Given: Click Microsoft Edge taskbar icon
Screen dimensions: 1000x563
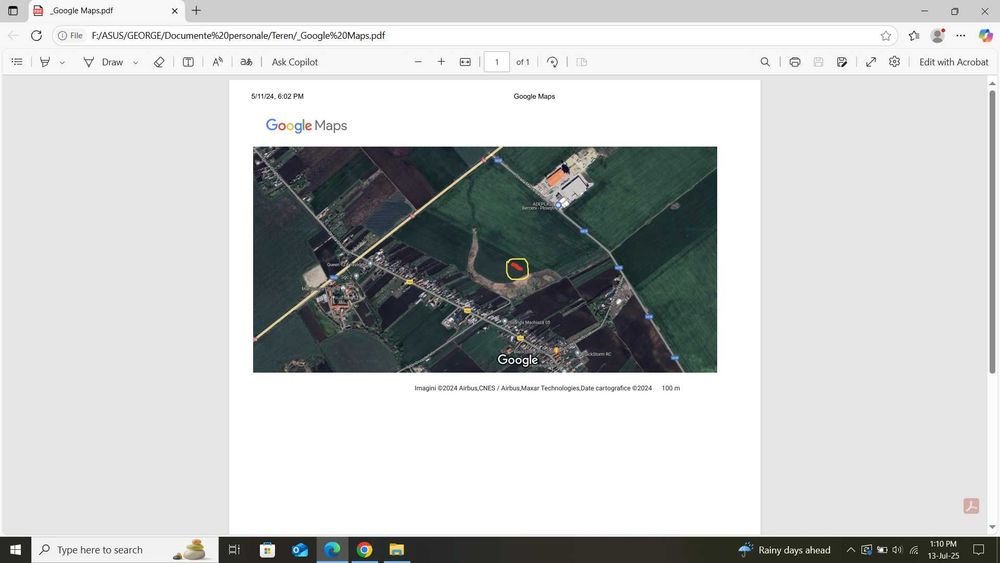Looking at the screenshot, I should pos(332,550).
